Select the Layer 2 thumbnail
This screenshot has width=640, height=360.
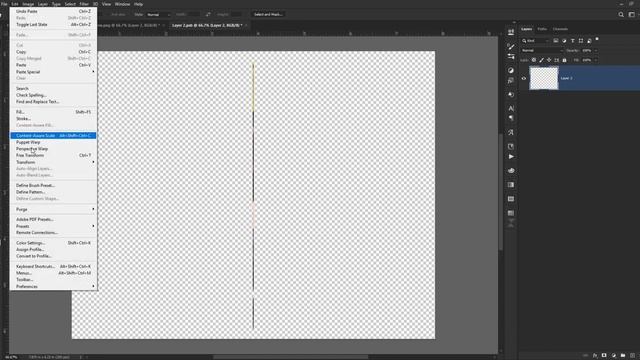[544, 78]
